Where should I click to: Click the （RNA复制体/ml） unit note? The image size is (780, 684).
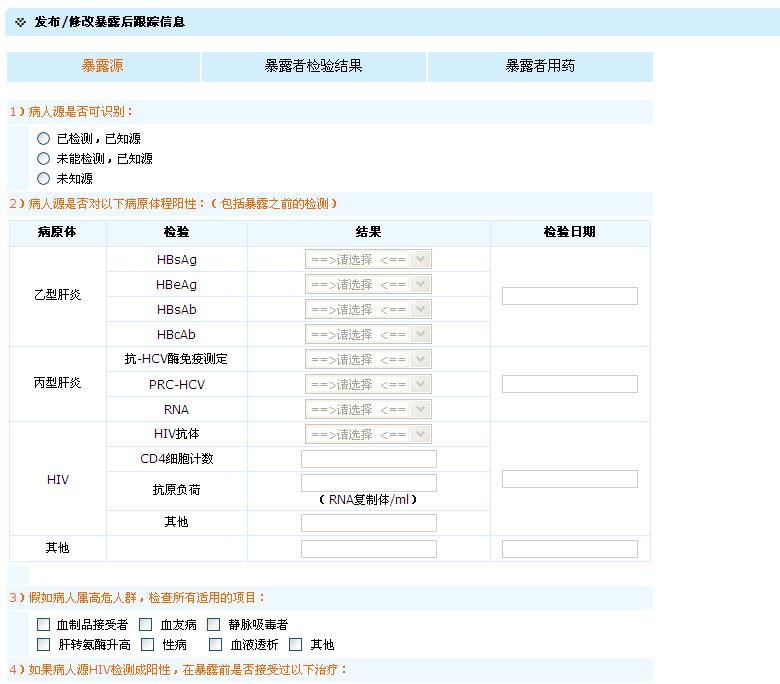point(368,499)
